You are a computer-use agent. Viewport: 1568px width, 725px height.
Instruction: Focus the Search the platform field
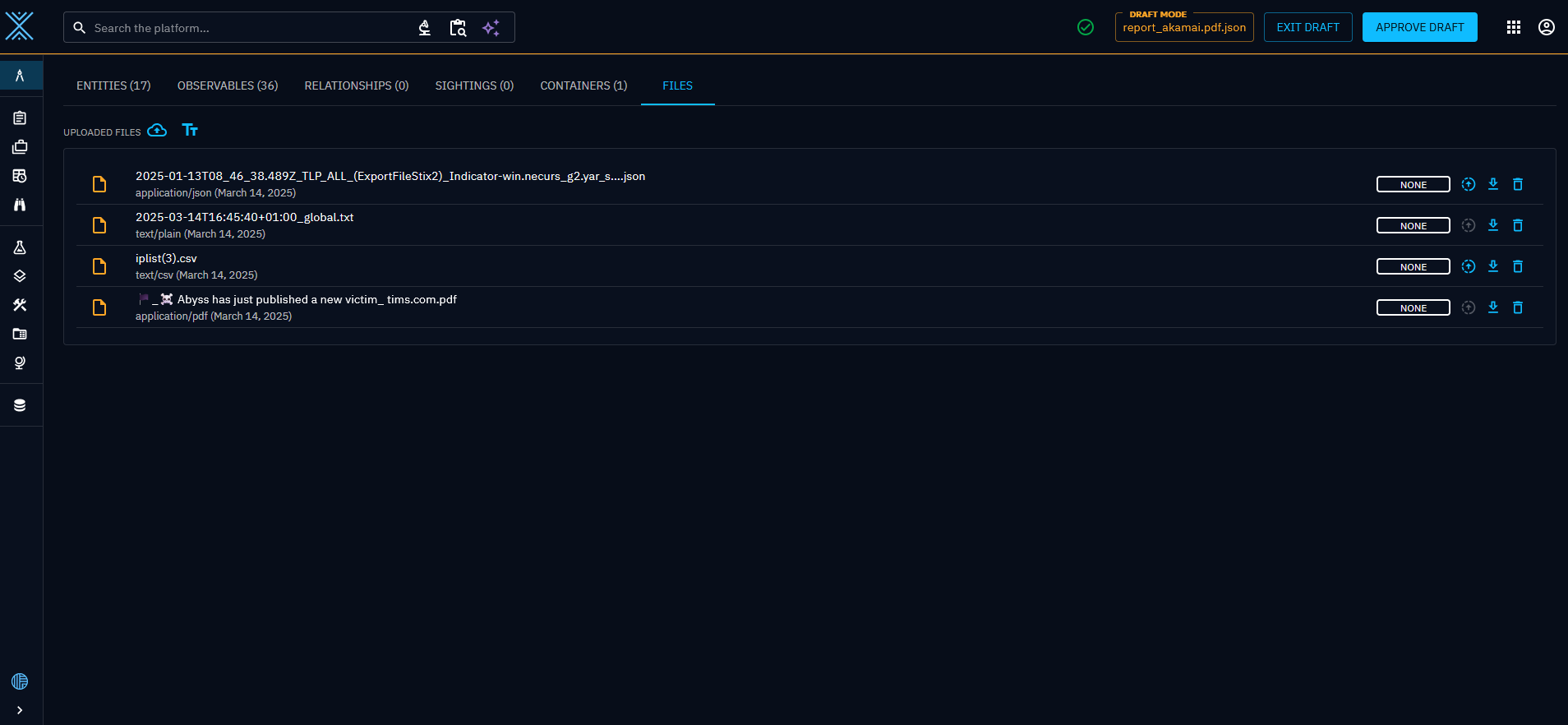click(247, 28)
